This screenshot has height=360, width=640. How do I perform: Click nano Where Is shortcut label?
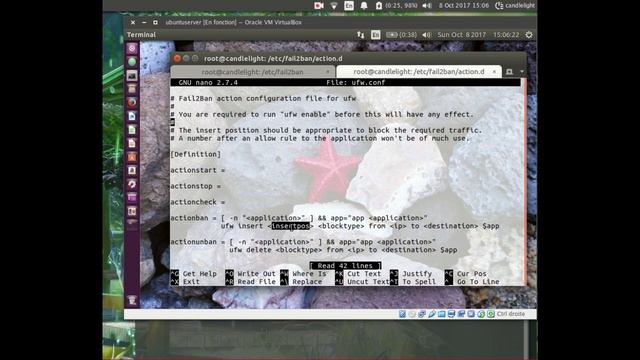pyautogui.click(x=309, y=274)
